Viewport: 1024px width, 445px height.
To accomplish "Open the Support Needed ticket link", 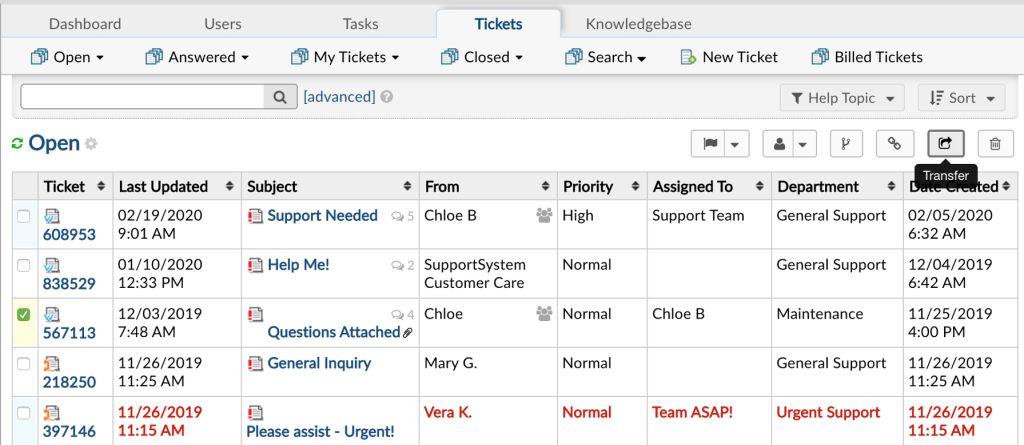I will click(x=323, y=216).
